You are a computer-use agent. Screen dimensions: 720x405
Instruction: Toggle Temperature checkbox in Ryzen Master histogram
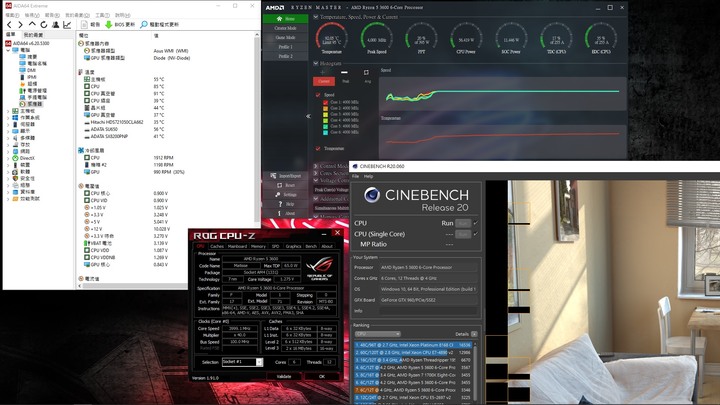(318, 148)
